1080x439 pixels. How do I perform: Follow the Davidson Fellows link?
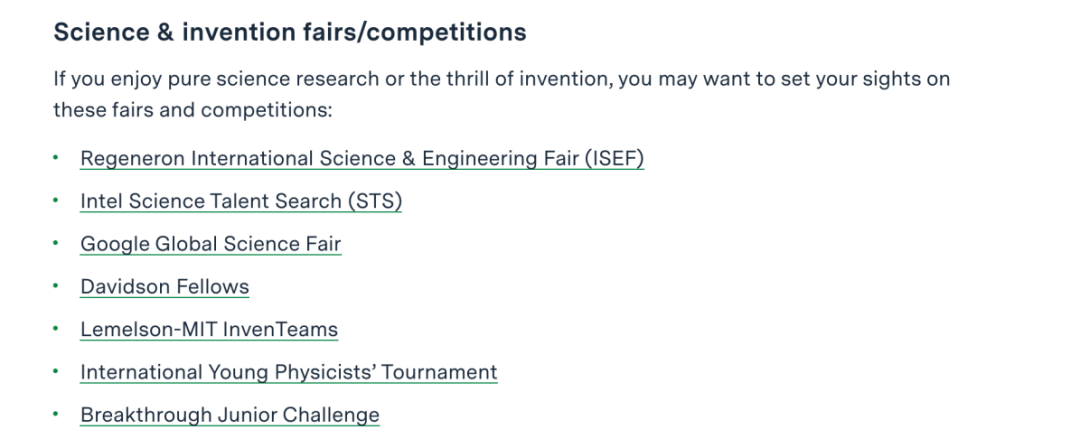tap(164, 287)
